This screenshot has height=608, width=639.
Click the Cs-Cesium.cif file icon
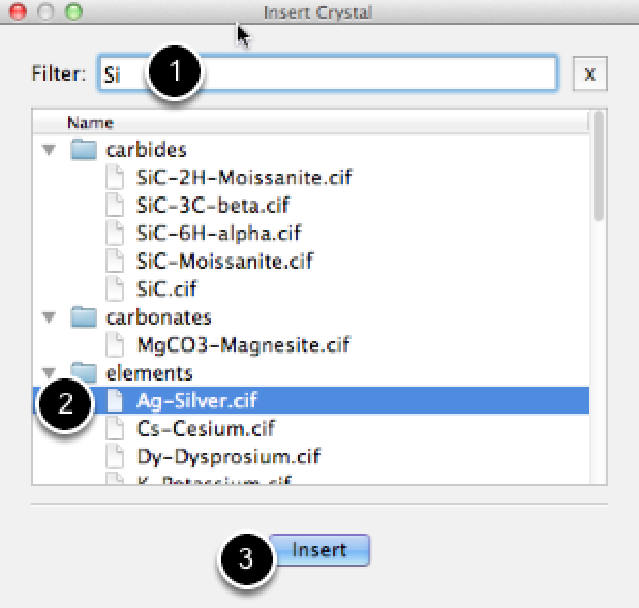(118, 429)
